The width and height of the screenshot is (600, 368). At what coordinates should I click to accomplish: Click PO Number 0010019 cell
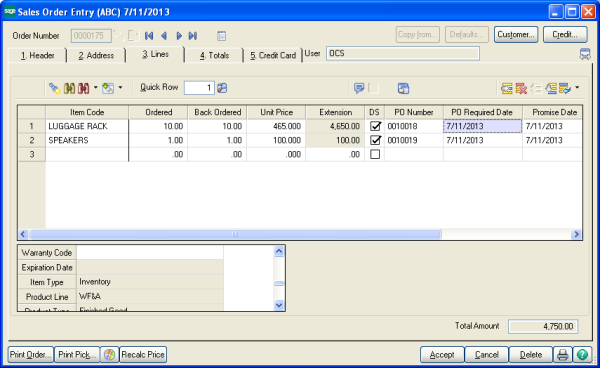[414, 140]
